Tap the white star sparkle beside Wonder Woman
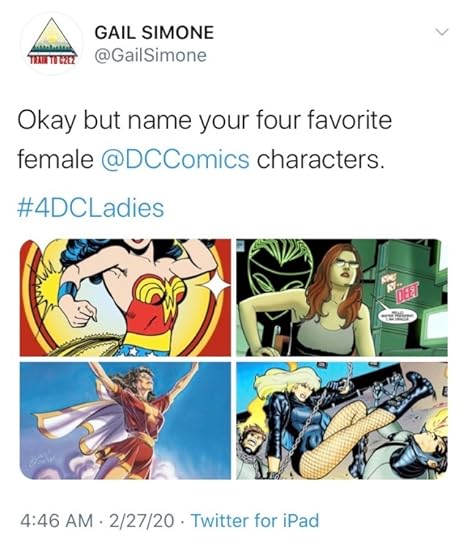The image size is (468, 540). (x=216, y=285)
